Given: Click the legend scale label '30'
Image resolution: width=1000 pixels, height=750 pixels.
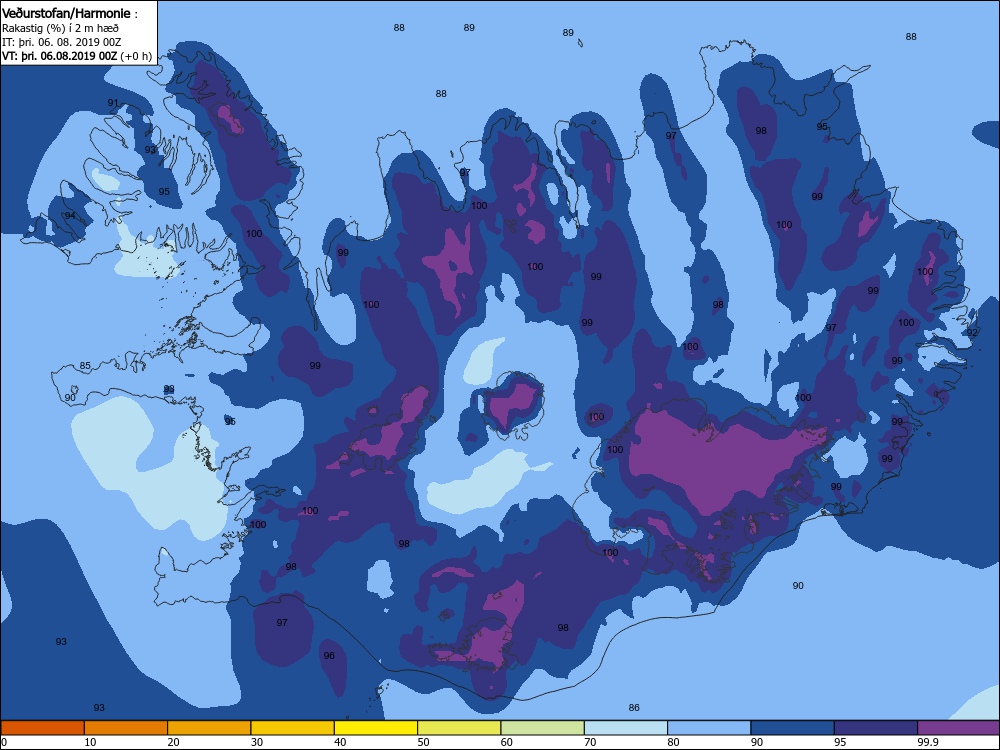Looking at the screenshot, I should pyautogui.click(x=257, y=742).
